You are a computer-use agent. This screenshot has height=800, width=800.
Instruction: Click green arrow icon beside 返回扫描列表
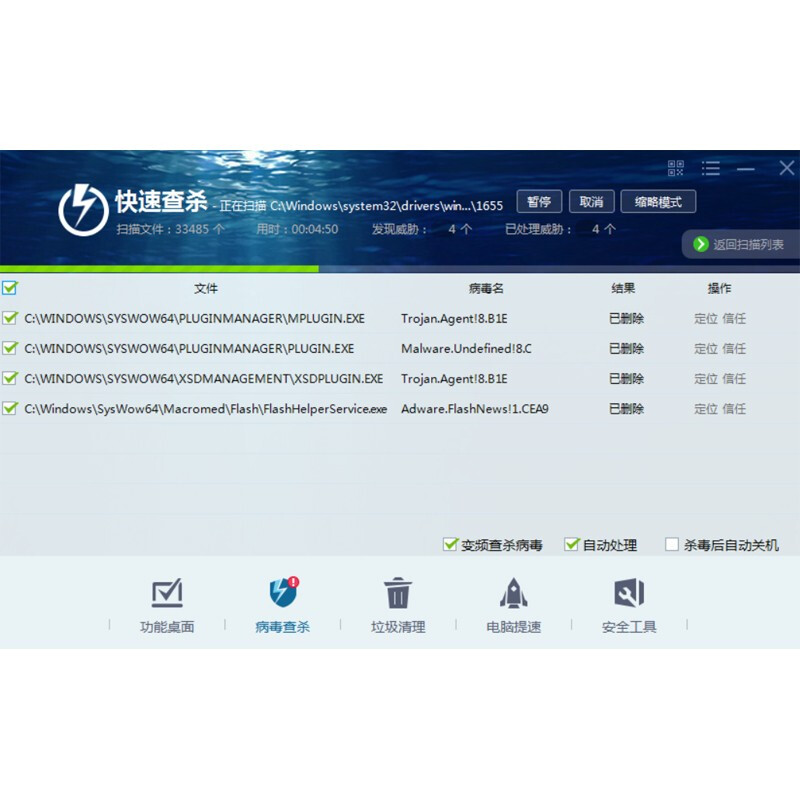click(x=701, y=244)
